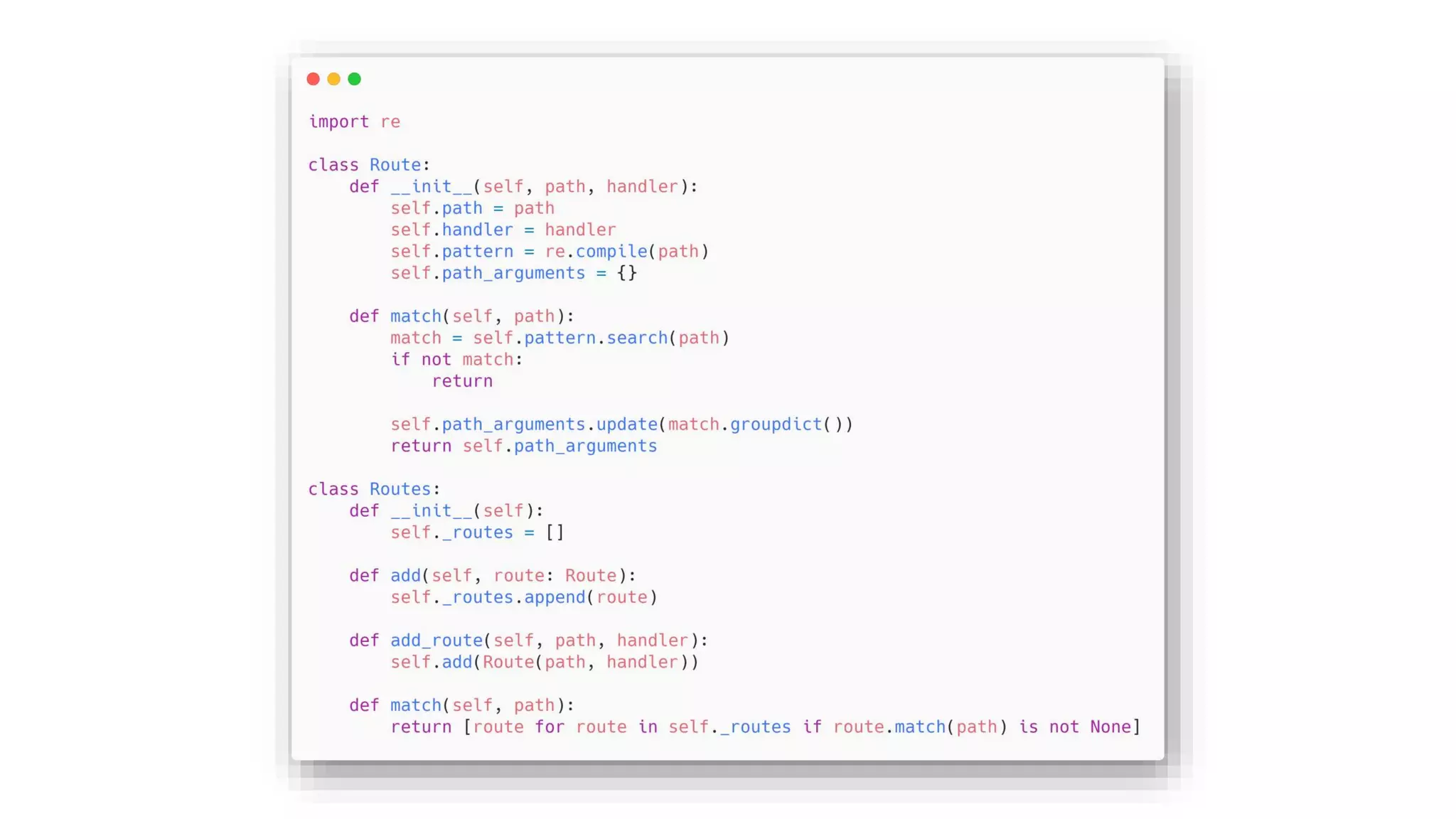This screenshot has height=819, width=1456.
Task: Click the bare 'return' statement
Action: tap(462, 381)
